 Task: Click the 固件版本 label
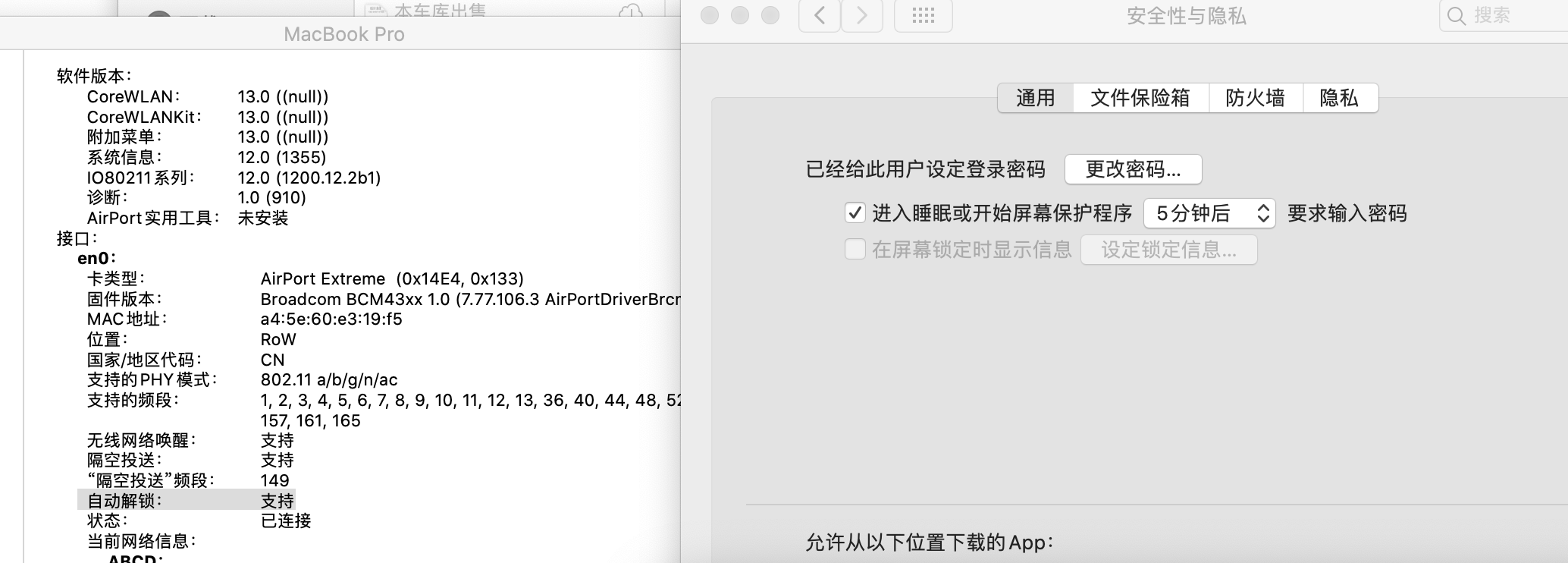point(124,299)
